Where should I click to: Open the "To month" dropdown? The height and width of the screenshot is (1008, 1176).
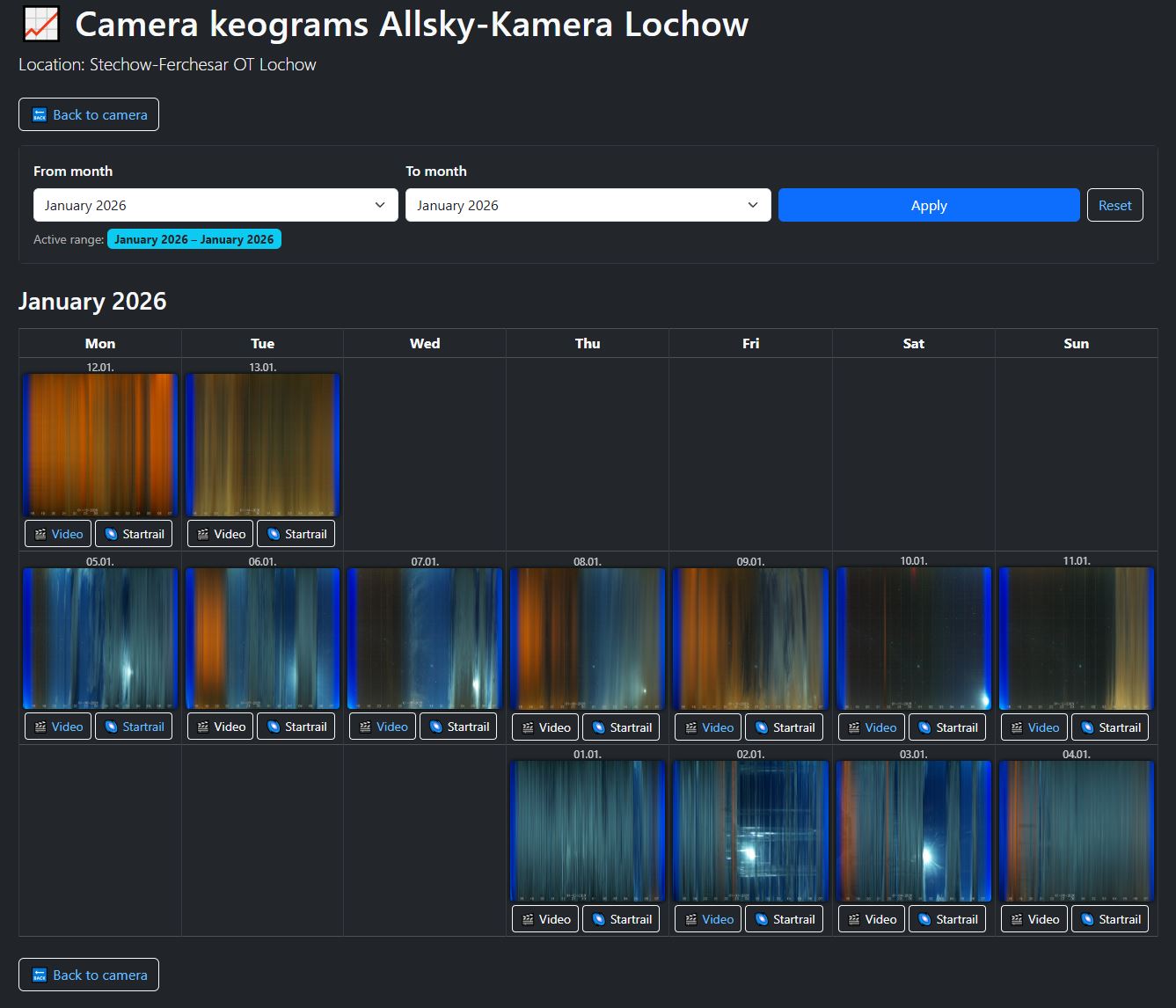click(587, 205)
